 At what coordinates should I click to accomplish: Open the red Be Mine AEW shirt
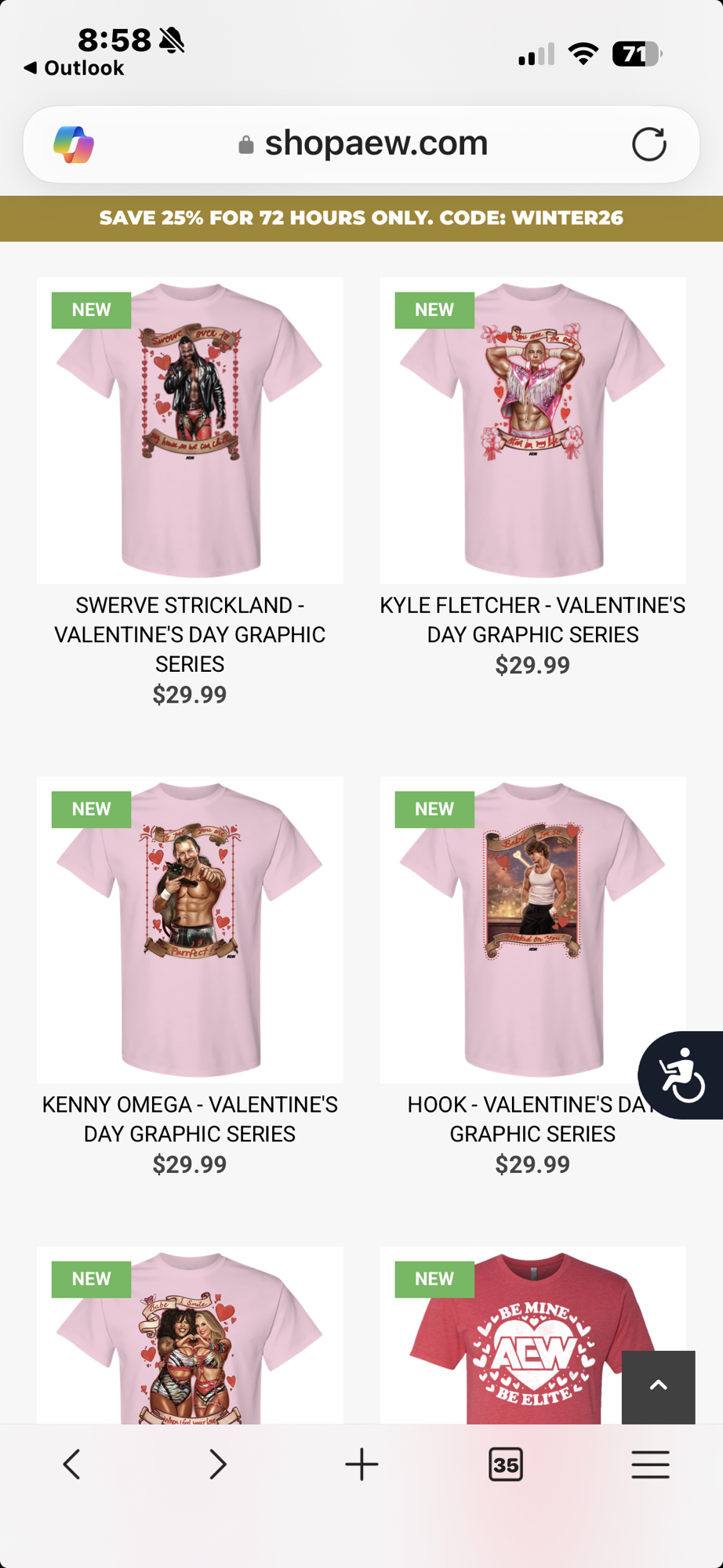pyautogui.click(x=533, y=1335)
